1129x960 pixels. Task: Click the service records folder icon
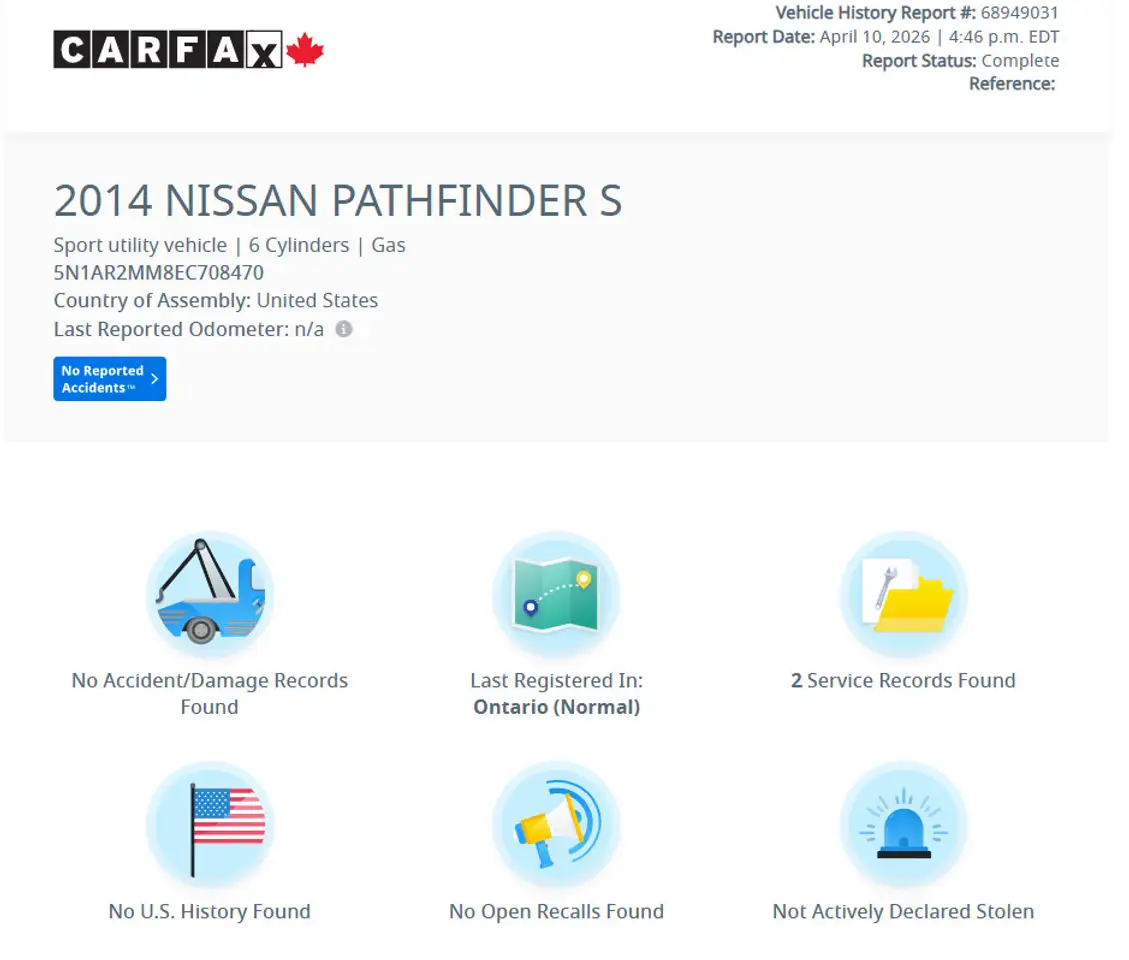[904, 595]
